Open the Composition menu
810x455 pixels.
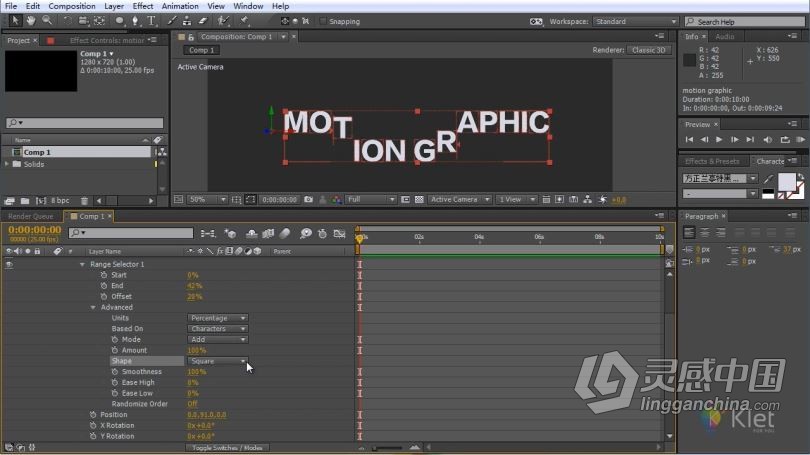pos(72,6)
